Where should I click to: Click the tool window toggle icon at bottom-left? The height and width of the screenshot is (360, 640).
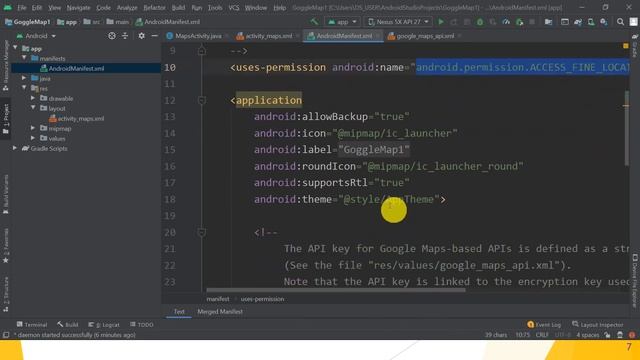click(x=6, y=335)
